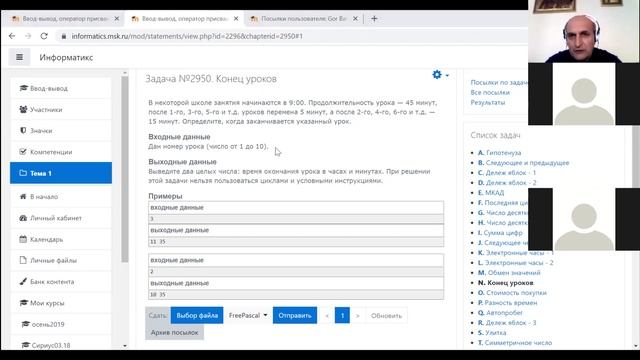Viewport: 640px width, 360px height.
Task: Go to previous page arrow in pagination
Action: point(327,316)
